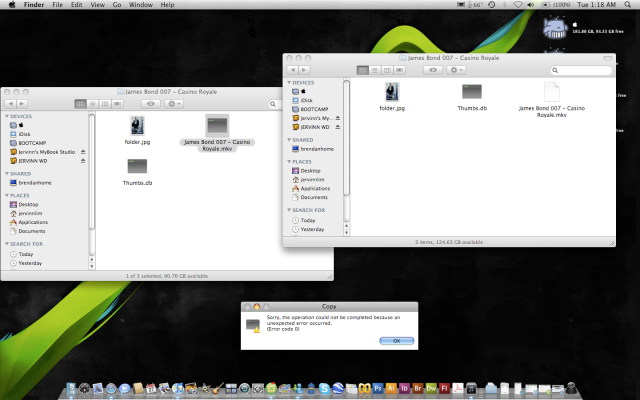Select Thumbs.db icon in the right window
This screenshot has height=400, width=640.
[x=471, y=91]
